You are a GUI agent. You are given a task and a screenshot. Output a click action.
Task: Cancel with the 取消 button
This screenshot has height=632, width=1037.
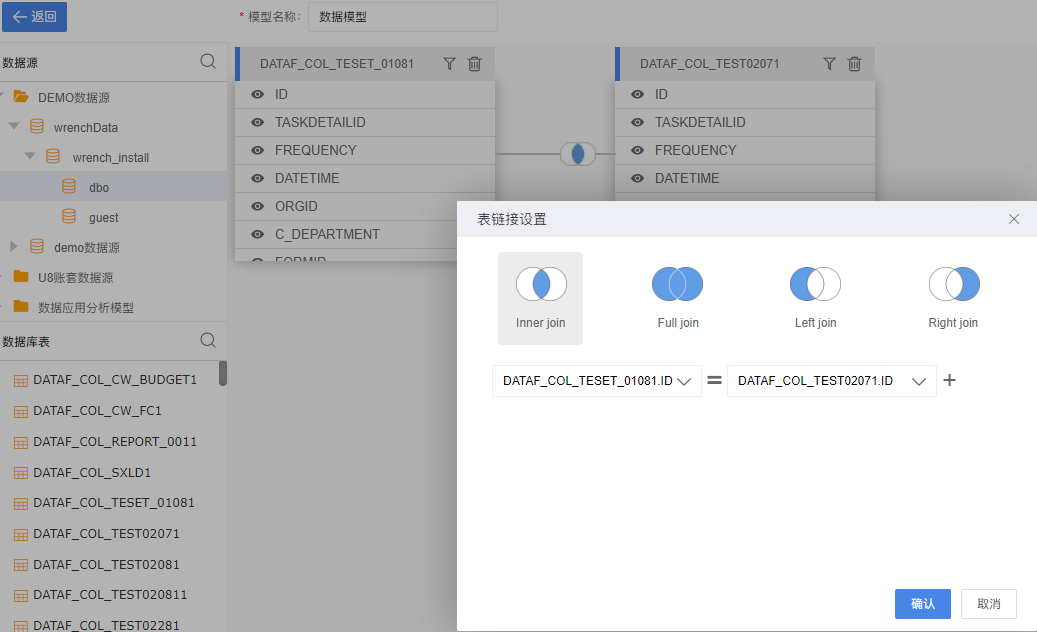click(x=989, y=604)
